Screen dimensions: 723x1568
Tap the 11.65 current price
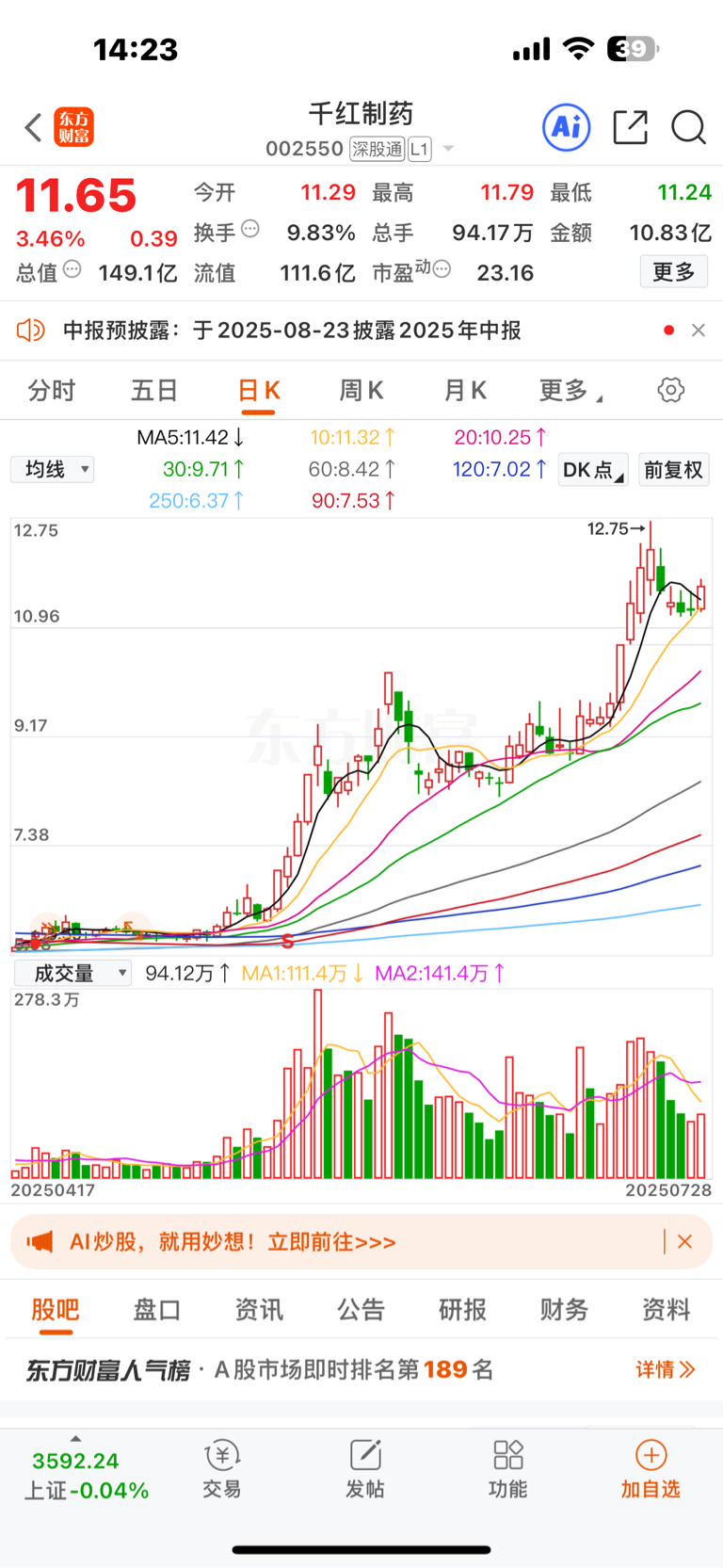point(76,196)
